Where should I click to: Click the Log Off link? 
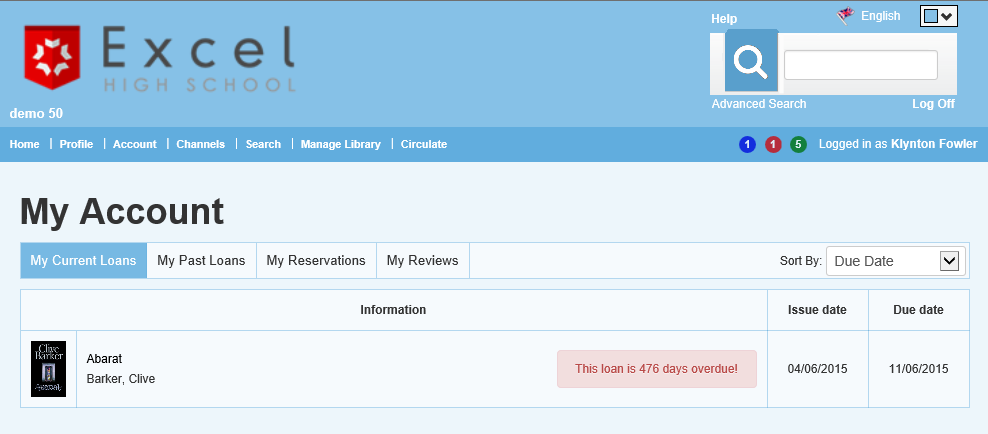pyautogui.click(x=933, y=104)
